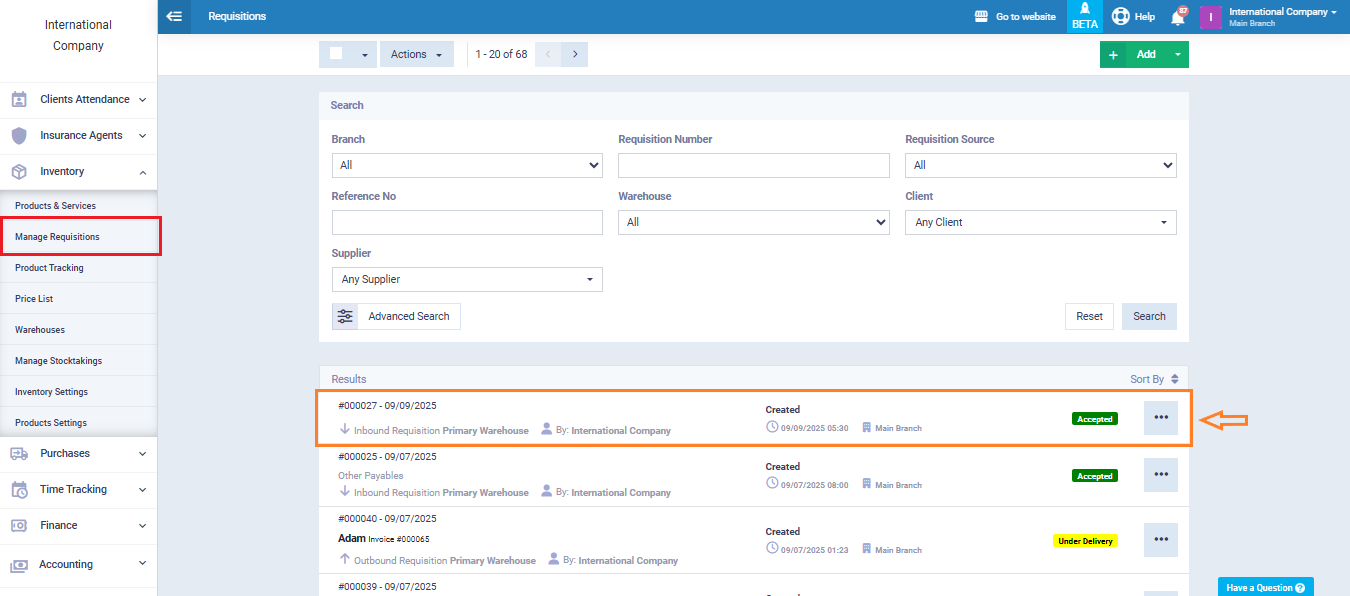
Task: Open the notifications bell icon
Action: 1179,16
